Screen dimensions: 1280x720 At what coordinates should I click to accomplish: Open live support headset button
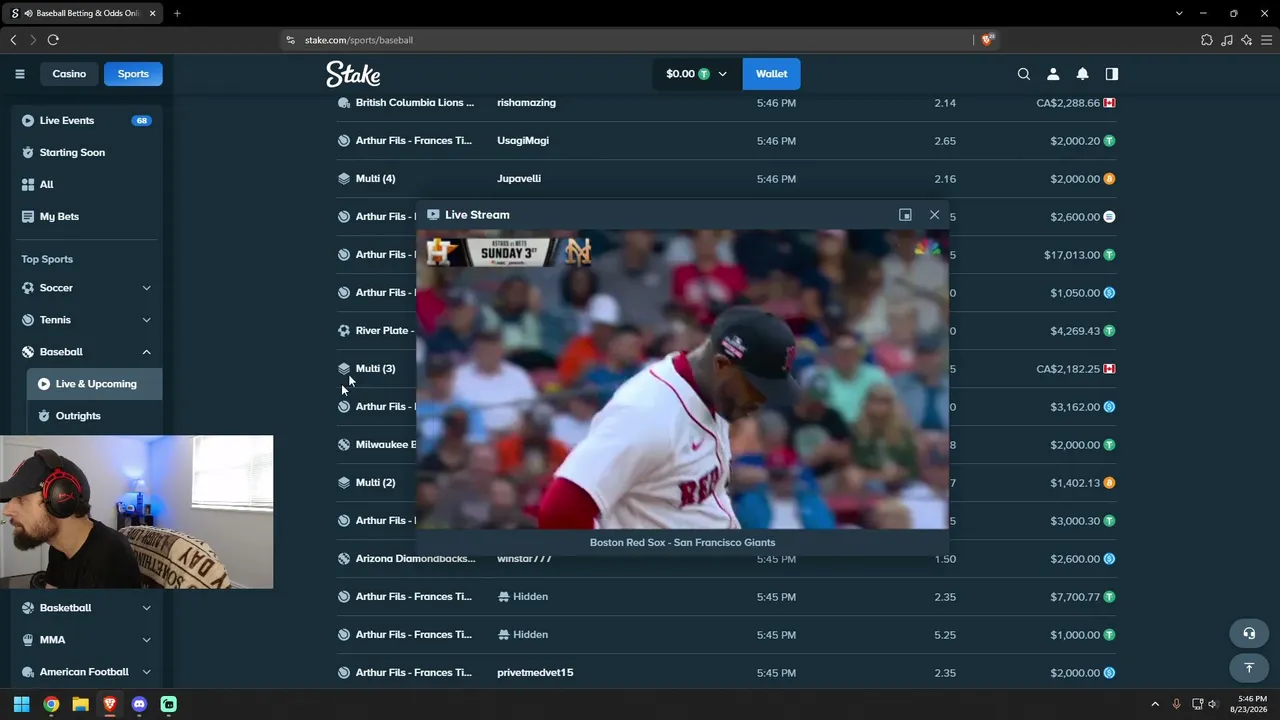(1249, 633)
